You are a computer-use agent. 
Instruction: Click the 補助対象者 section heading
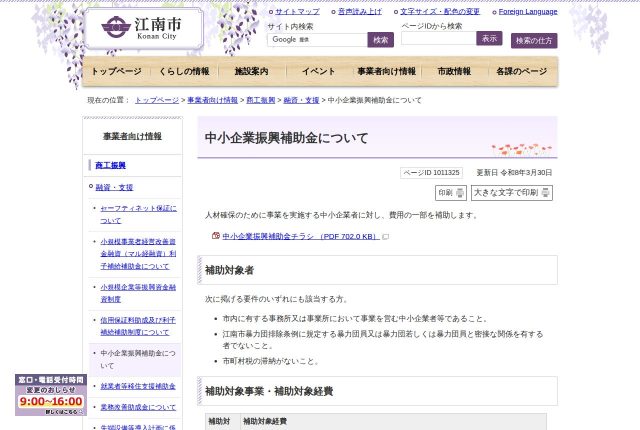[x=229, y=270]
